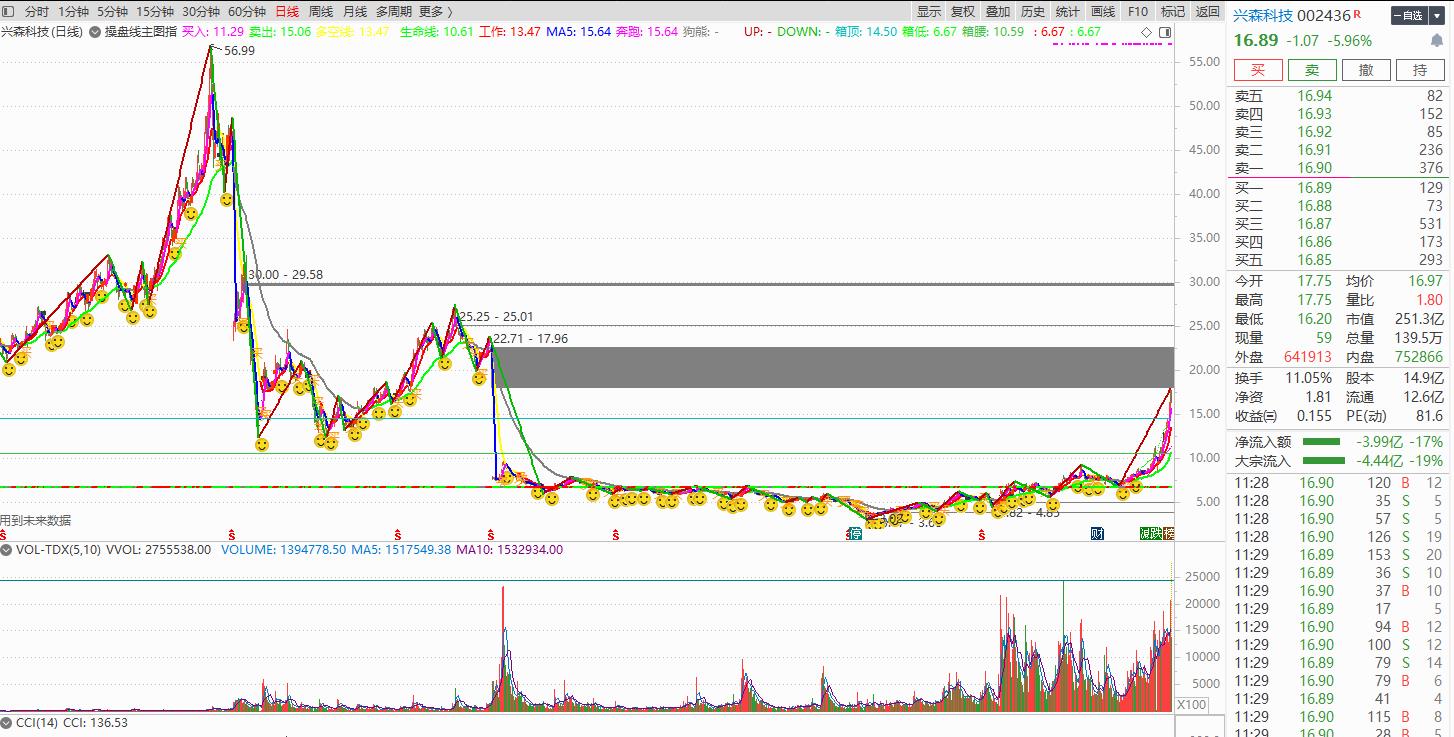This screenshot has width=1454, height=737.
Task: Click the 买五 price 16.85
Action: (1314, 260)
